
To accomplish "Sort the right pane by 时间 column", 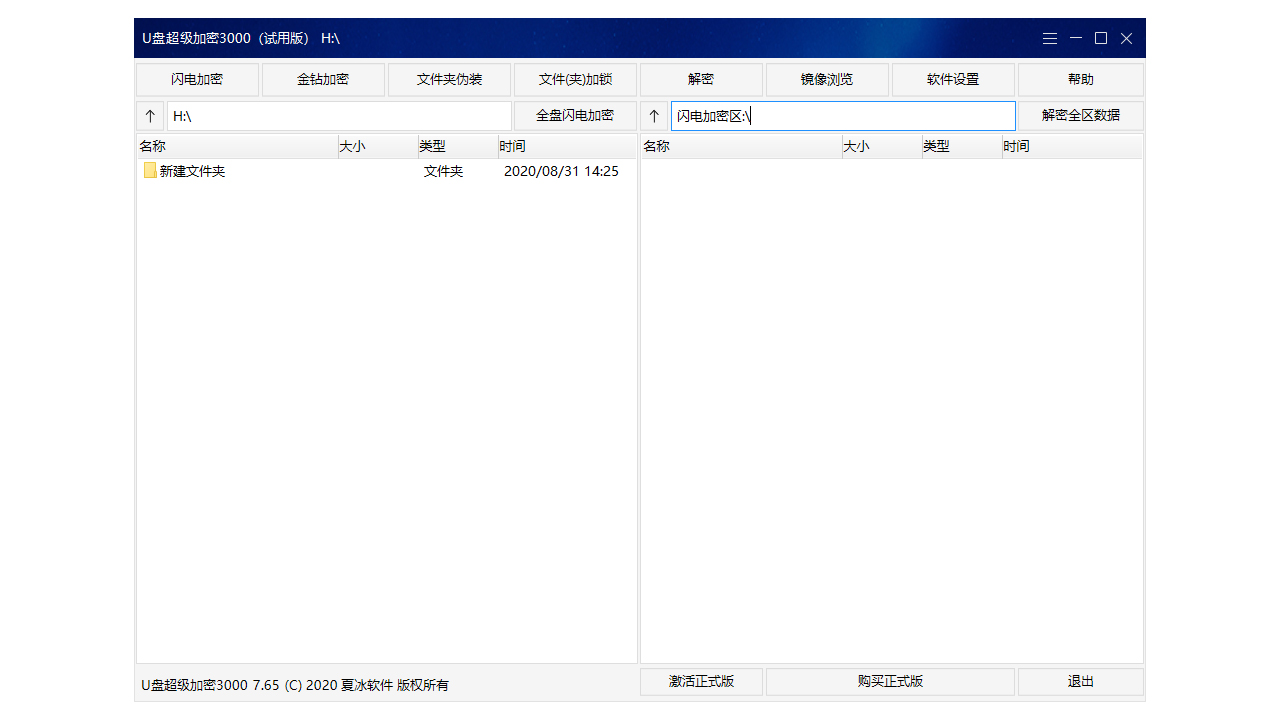I will (1072, 147).
